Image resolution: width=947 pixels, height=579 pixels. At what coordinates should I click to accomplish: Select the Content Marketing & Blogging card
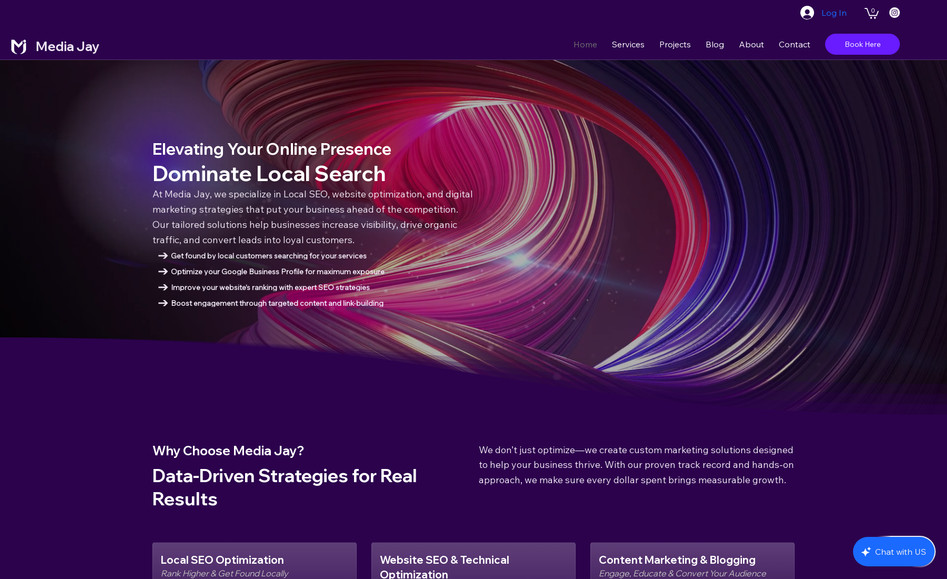coord(692,561)
